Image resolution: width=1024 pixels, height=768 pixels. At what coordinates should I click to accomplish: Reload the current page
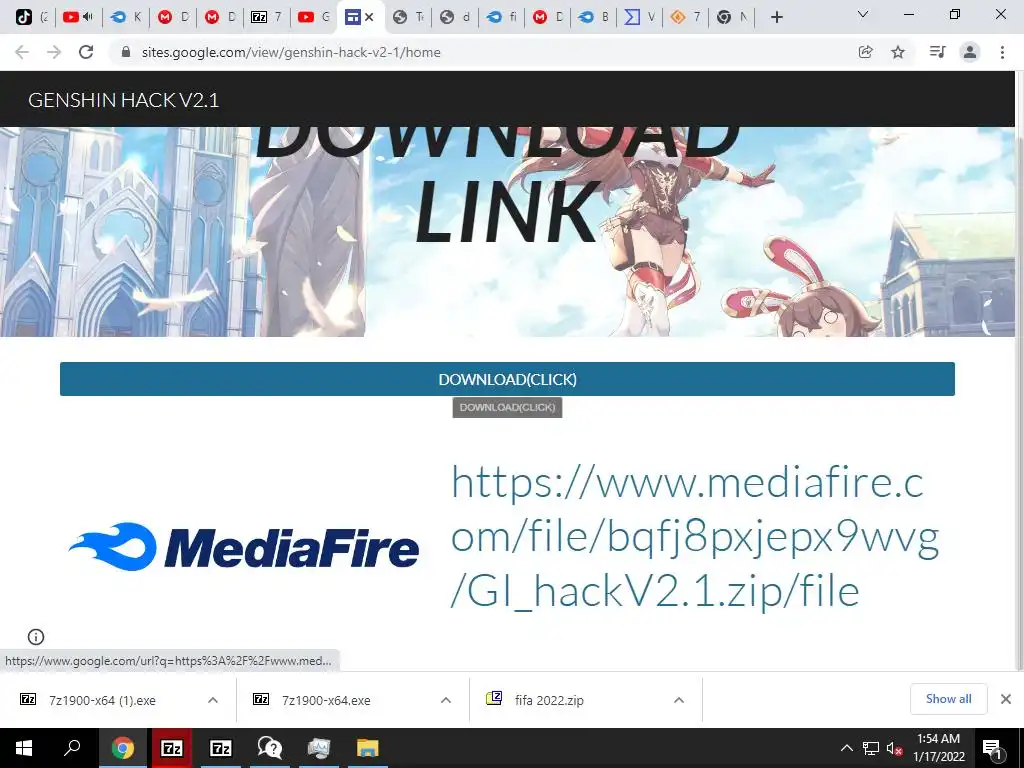[86, 52]
